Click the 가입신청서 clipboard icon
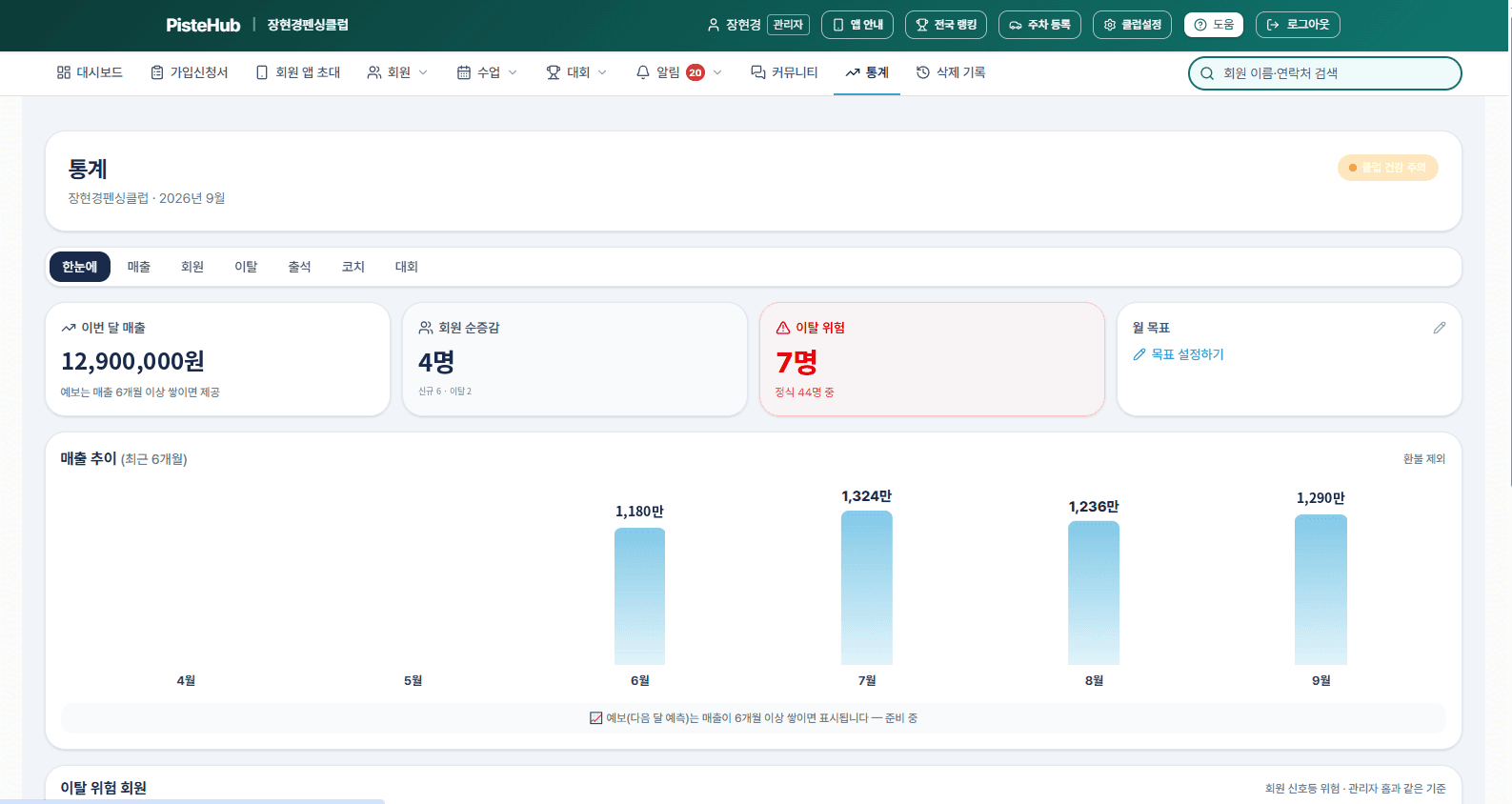 157,72
